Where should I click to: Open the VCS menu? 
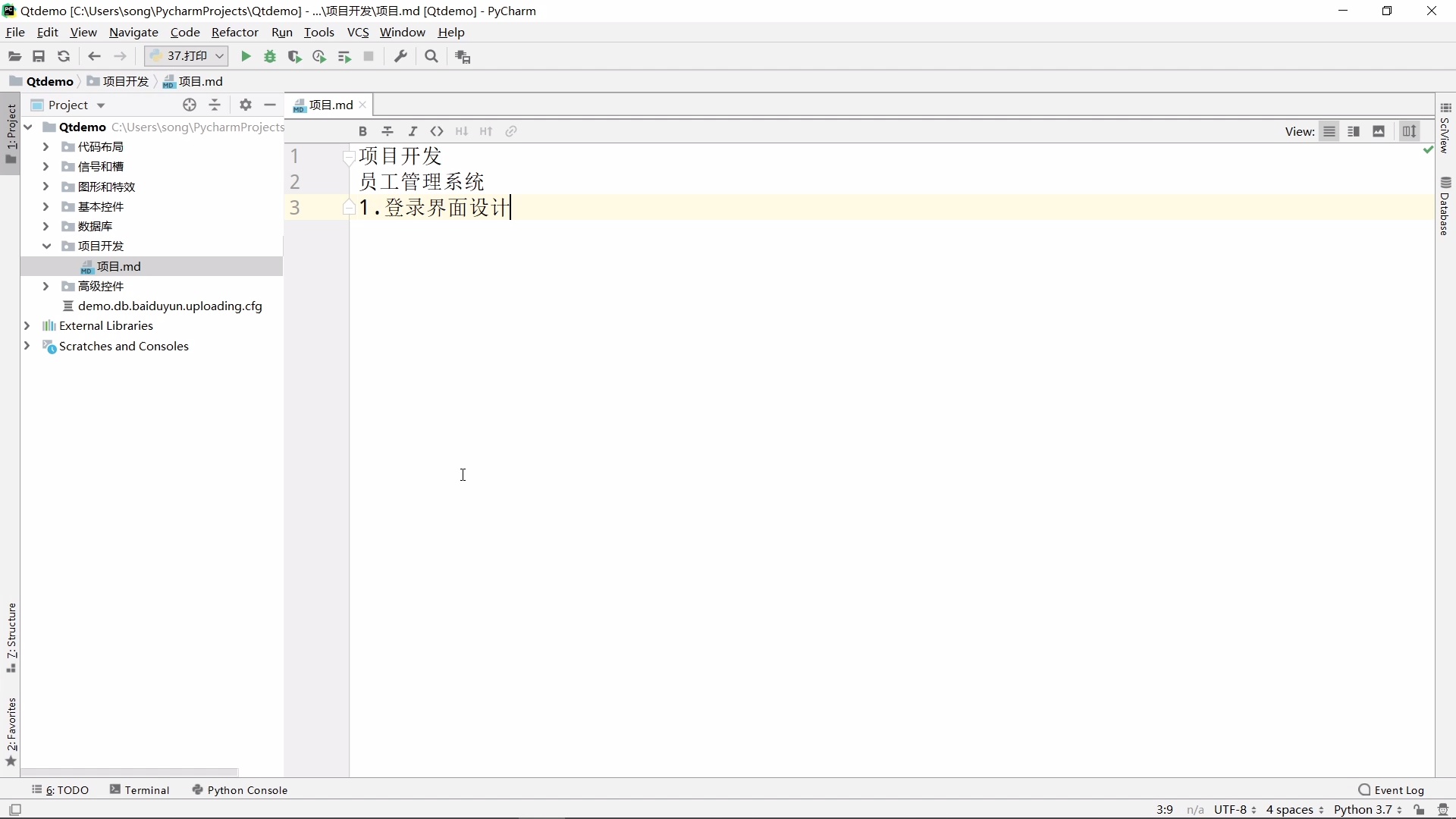358,32
